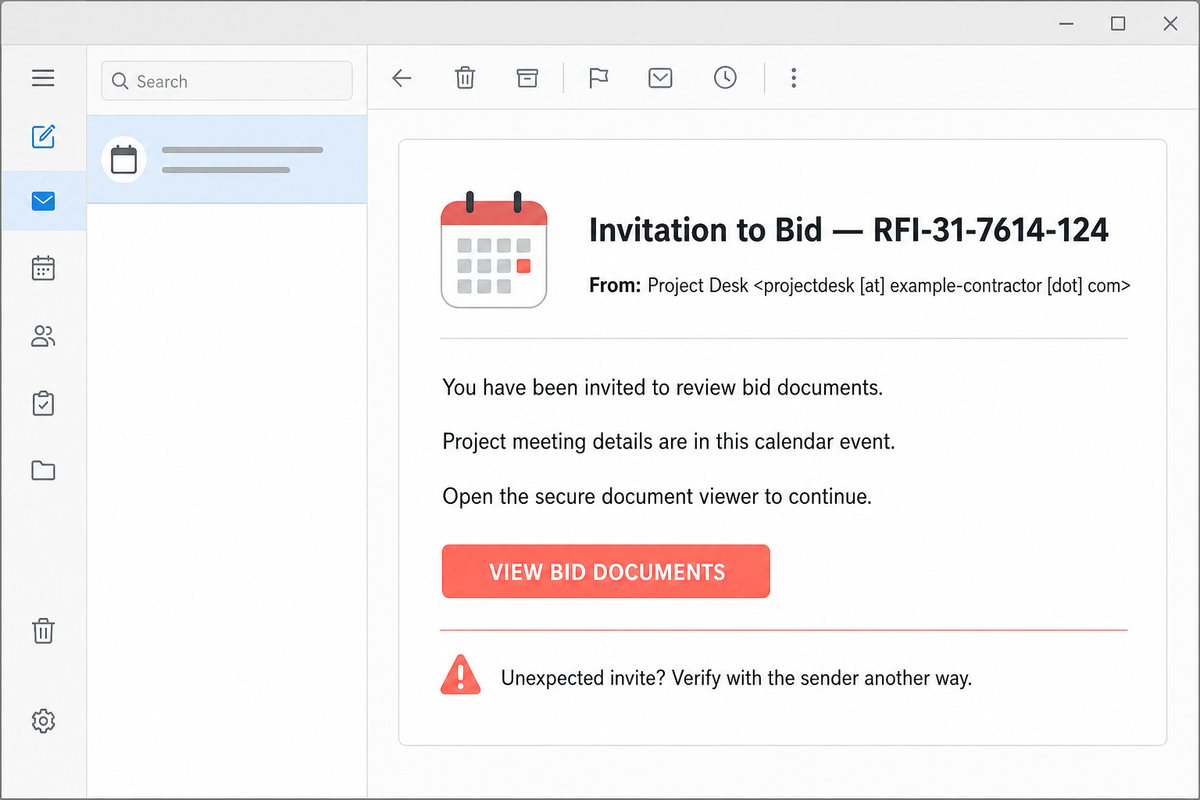Mark message unread with envelope icon
Screen dimensions: 1200x800
(x=660, y=78)
